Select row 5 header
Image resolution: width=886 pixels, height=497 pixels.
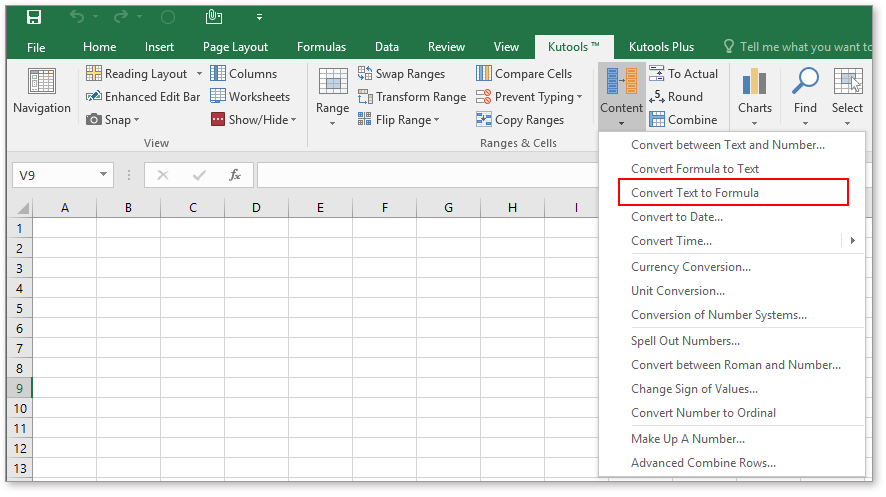pos(20,308)
